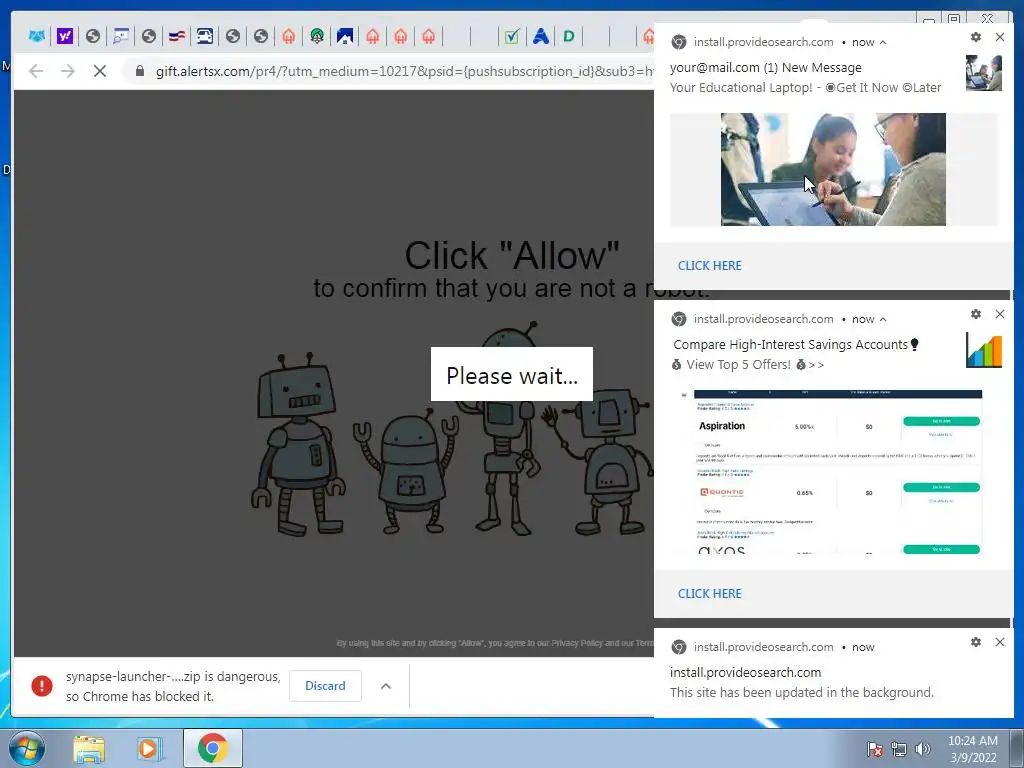Go forward with the browser forward arrow

tap(68, 71)
